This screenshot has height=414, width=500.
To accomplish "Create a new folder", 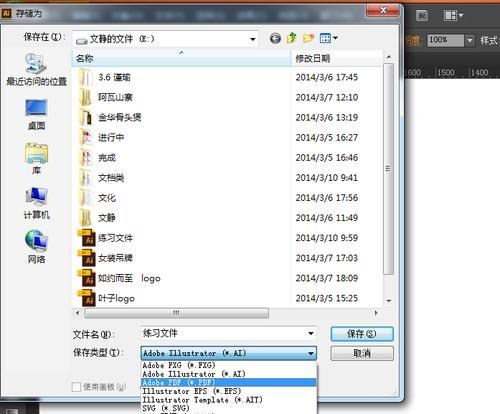I will pyautogui.click(x=308, y=38).
